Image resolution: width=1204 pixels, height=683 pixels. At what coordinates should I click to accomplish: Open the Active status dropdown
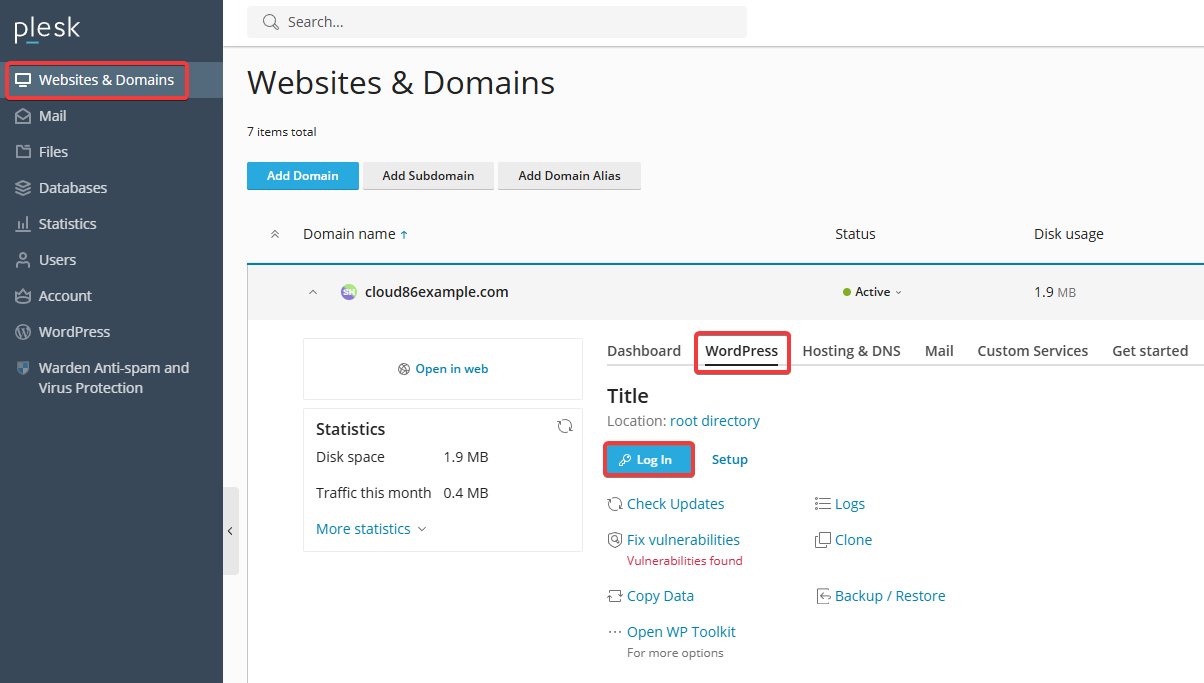[872, 292]
